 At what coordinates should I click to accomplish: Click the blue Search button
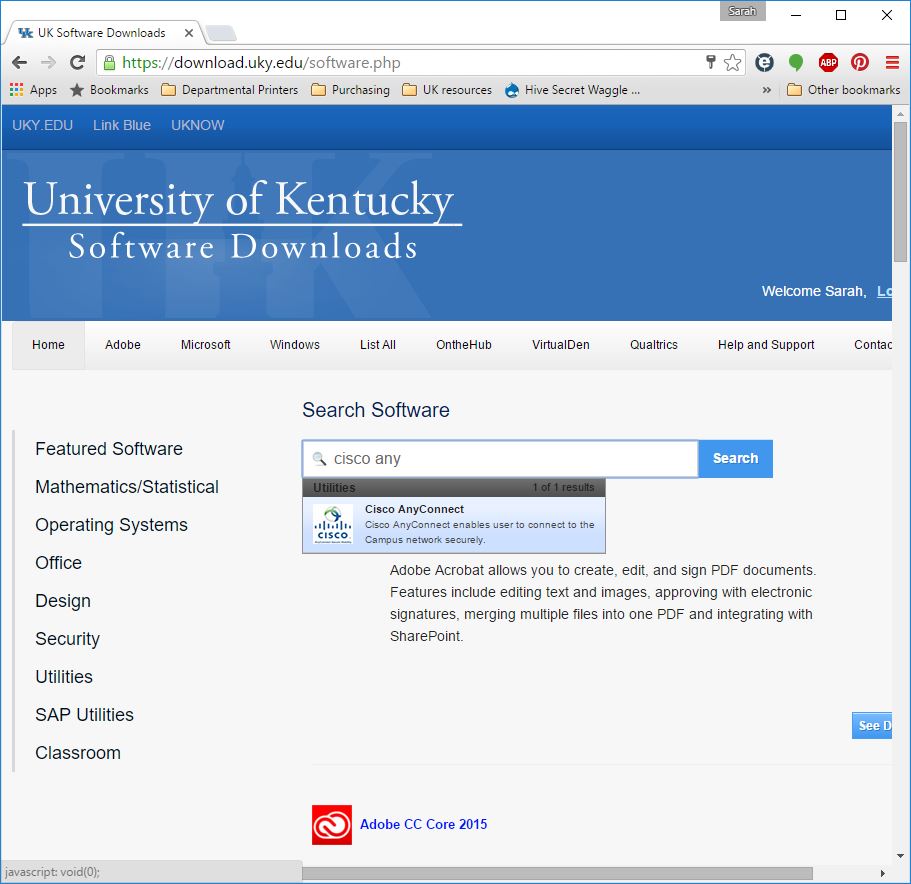coord(736,459)
